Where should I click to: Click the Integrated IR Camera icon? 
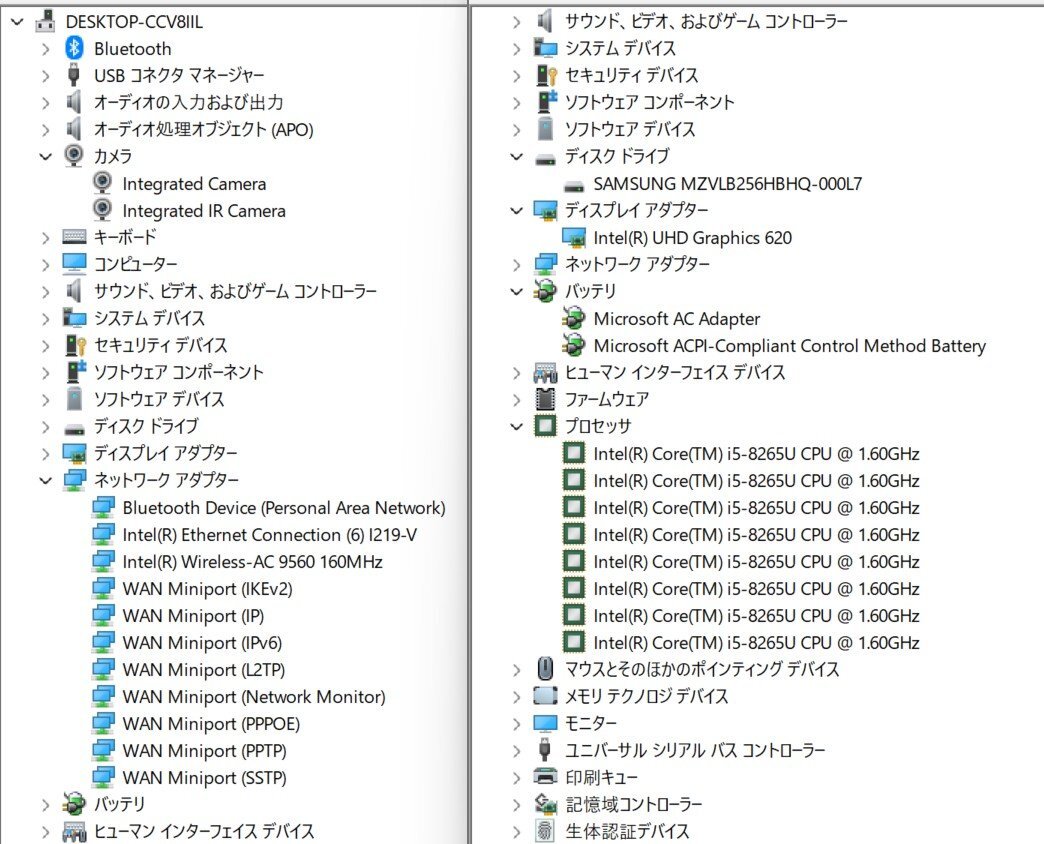click(104, 211)
